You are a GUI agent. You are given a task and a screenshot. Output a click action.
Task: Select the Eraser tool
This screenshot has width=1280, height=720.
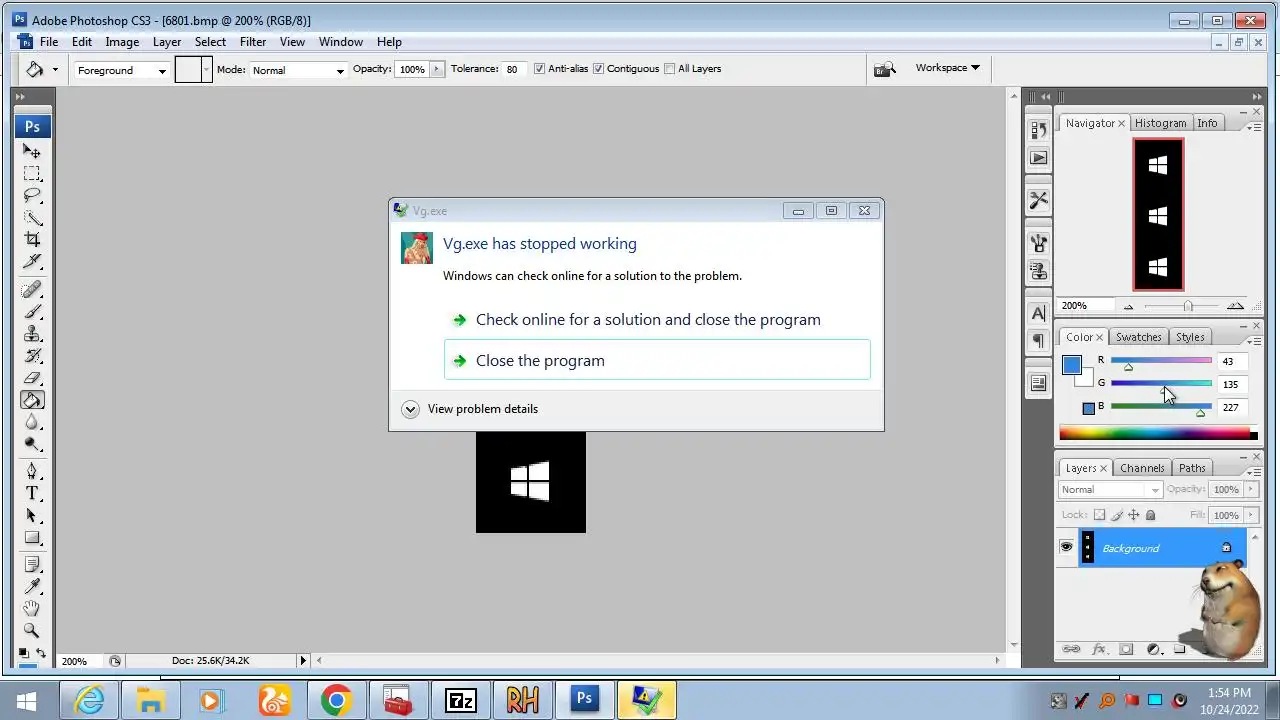point(32,378)
